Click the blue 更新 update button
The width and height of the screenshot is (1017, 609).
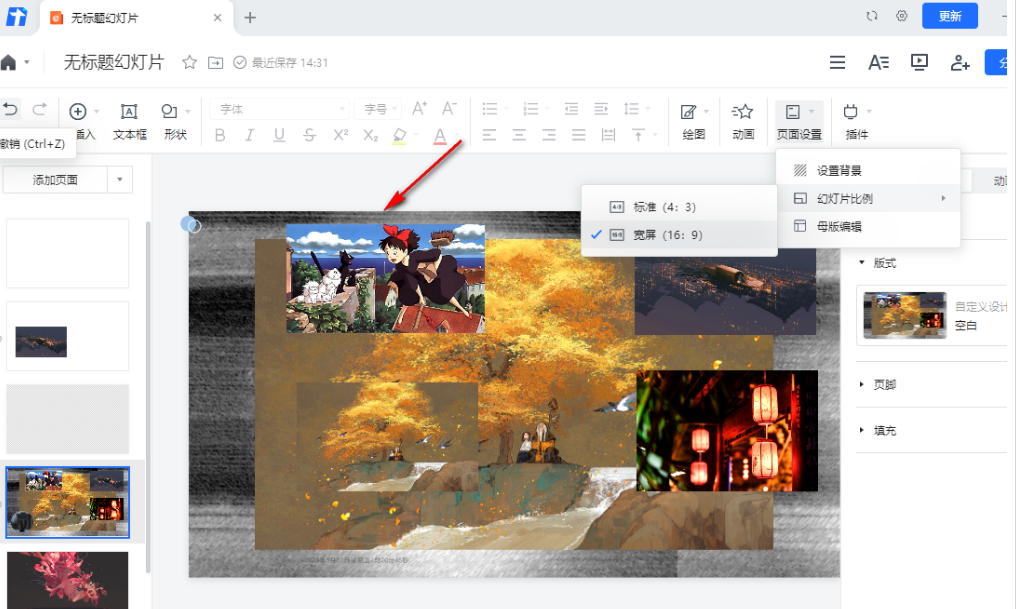click(949, 16)
